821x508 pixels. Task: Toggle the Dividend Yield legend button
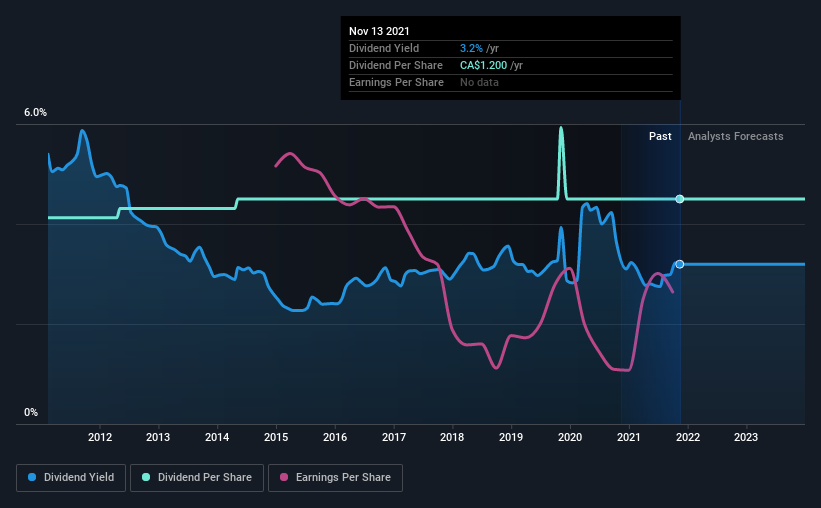[x=71, y=478]
